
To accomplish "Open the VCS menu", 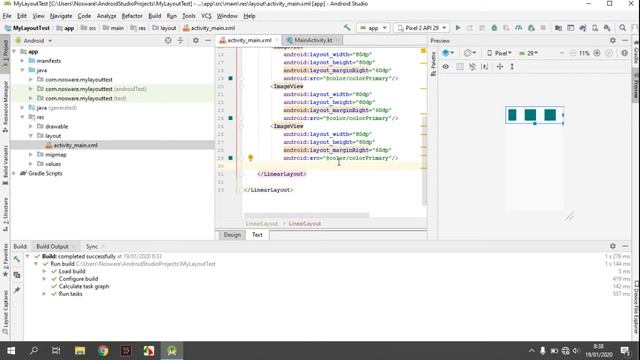I will (206, 16).
